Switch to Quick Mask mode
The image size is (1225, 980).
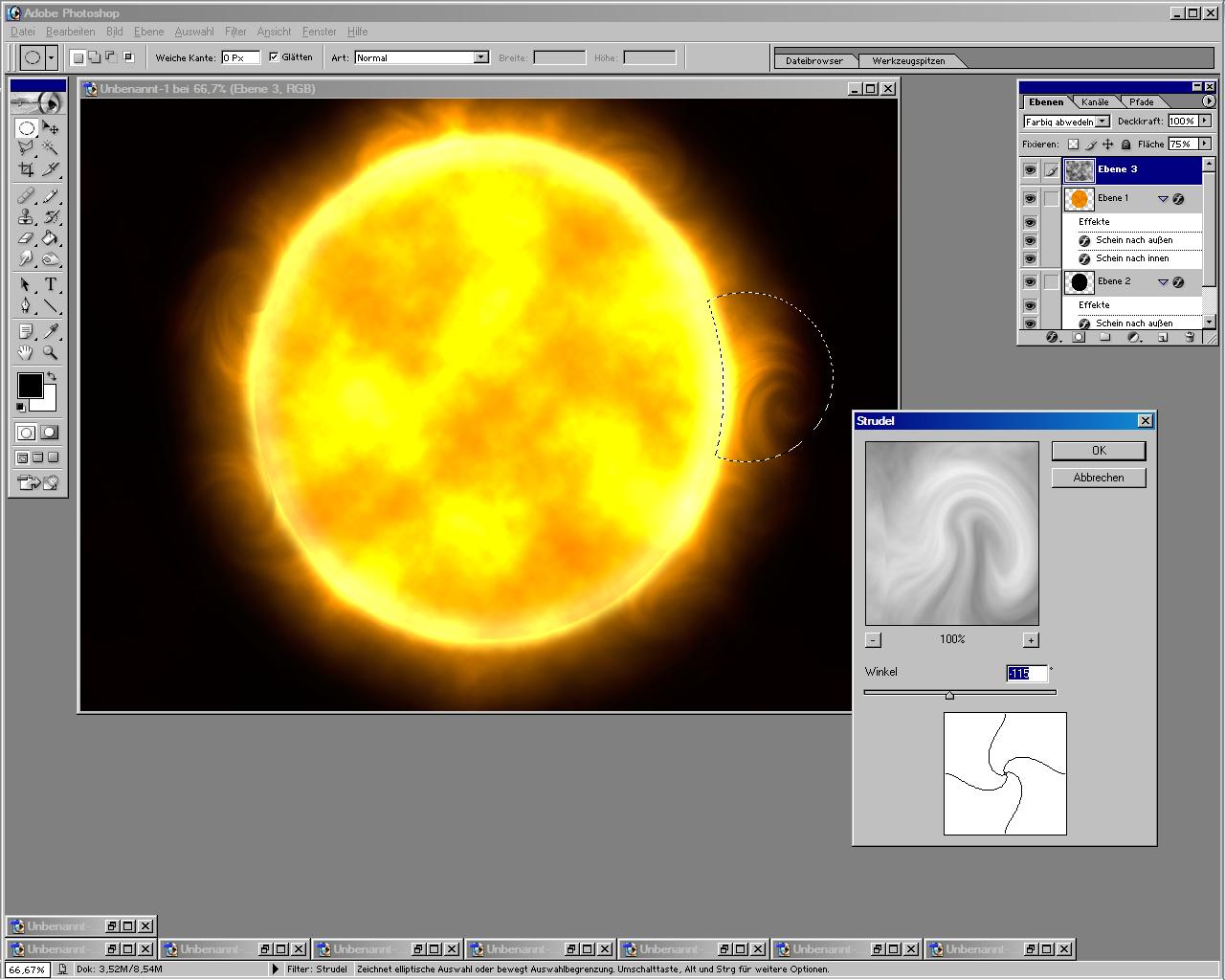tap(49, 434)
